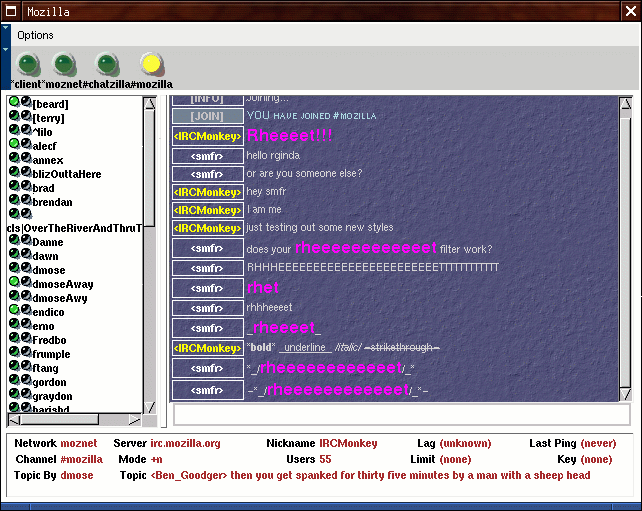
Task: Click the op status dot beside brad
Action: (14, 186)
